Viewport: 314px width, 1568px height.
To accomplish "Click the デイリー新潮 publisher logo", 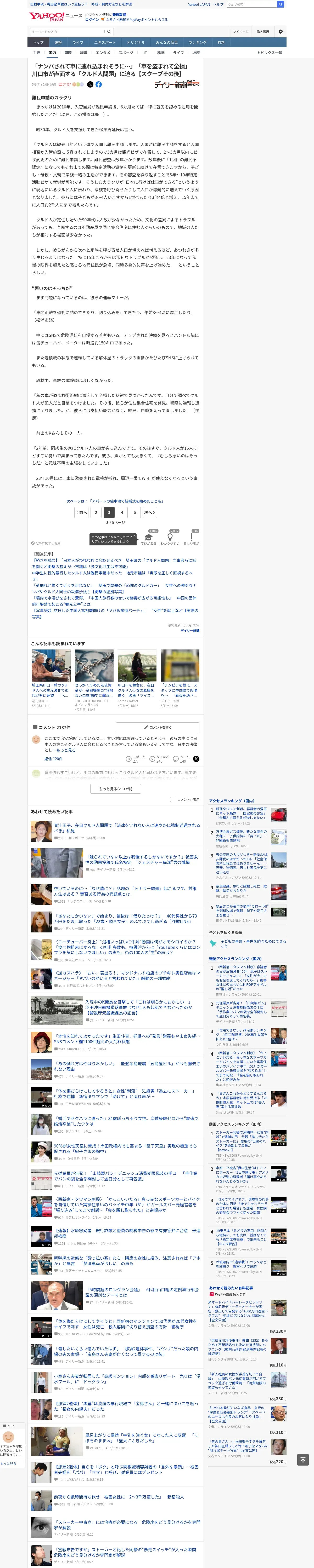I will tap(177, 85).
